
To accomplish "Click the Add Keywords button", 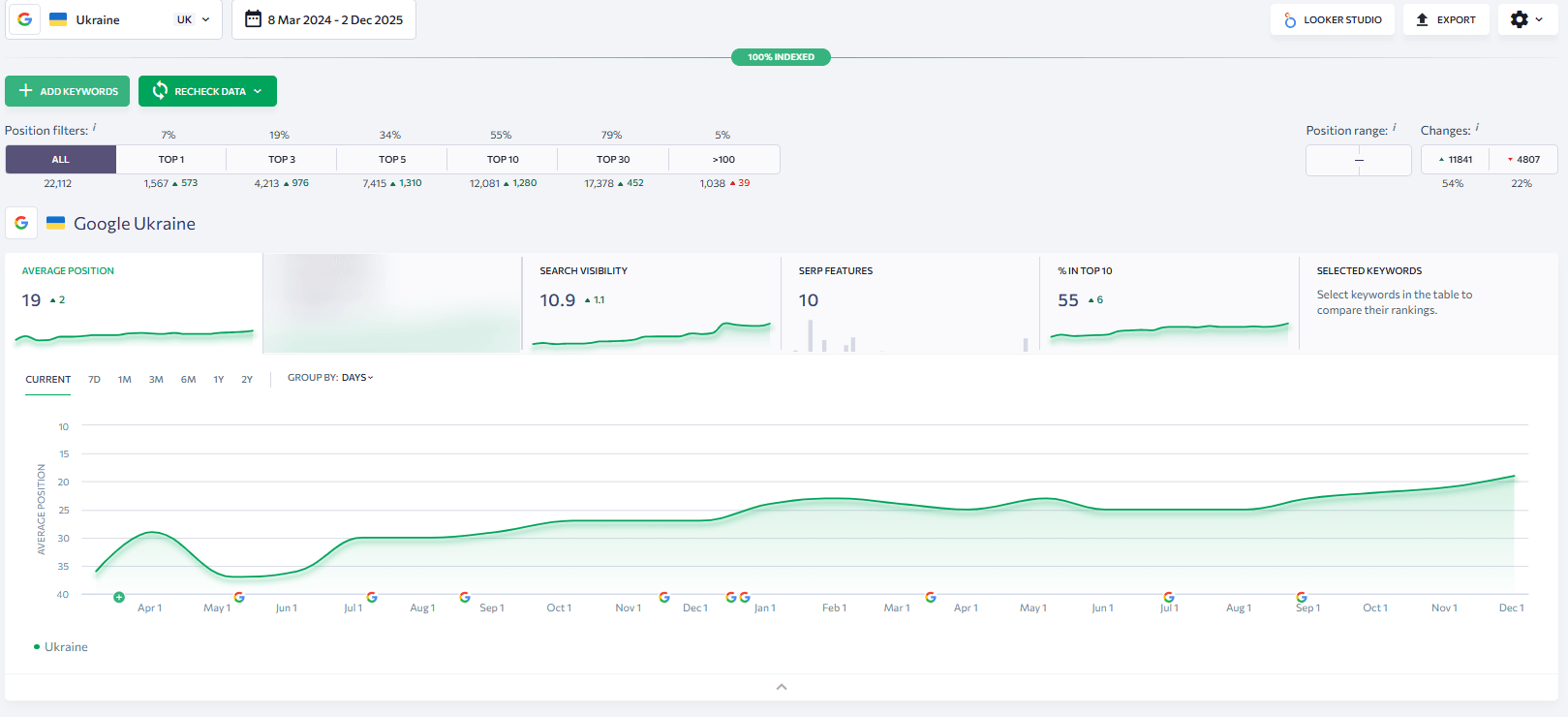I will (x=68, y=91).
